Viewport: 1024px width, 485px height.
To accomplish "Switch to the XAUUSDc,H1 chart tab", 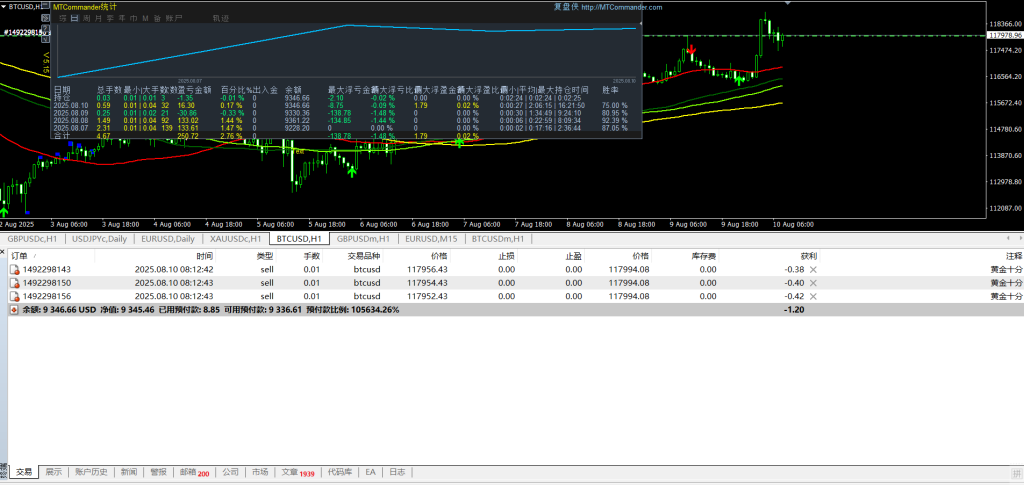I will coord(237,239).
